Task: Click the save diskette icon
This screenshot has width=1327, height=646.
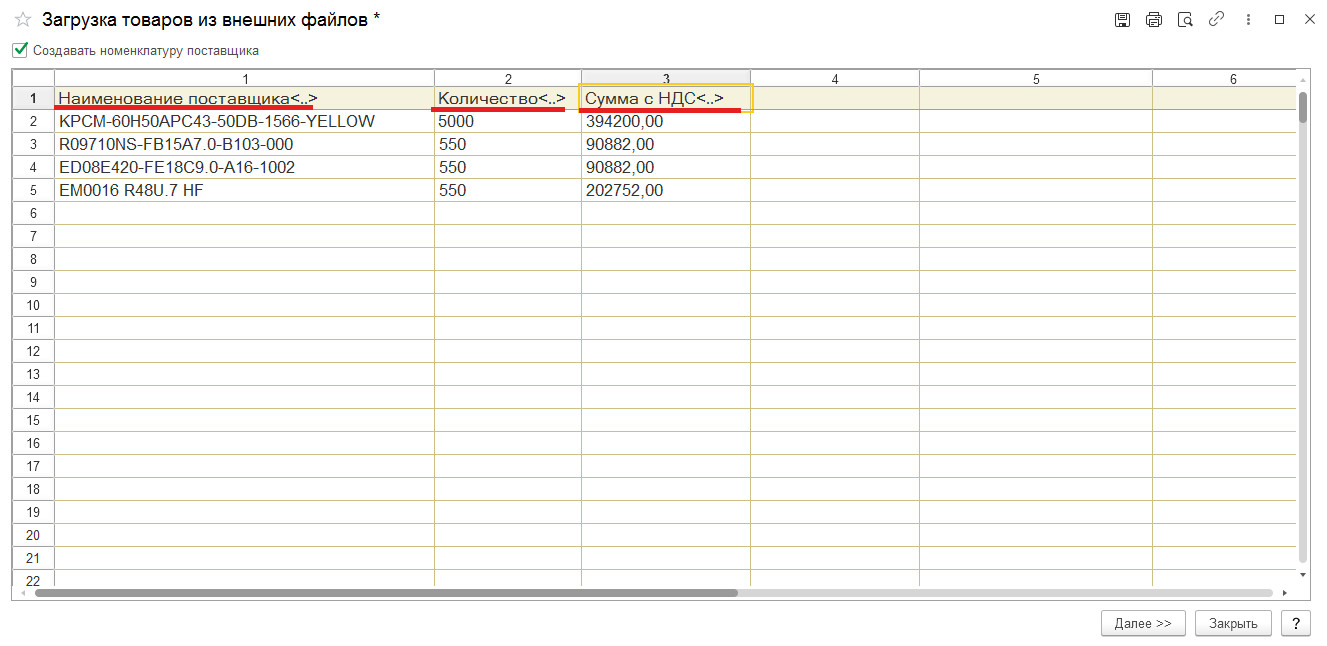Action: 1123,20
